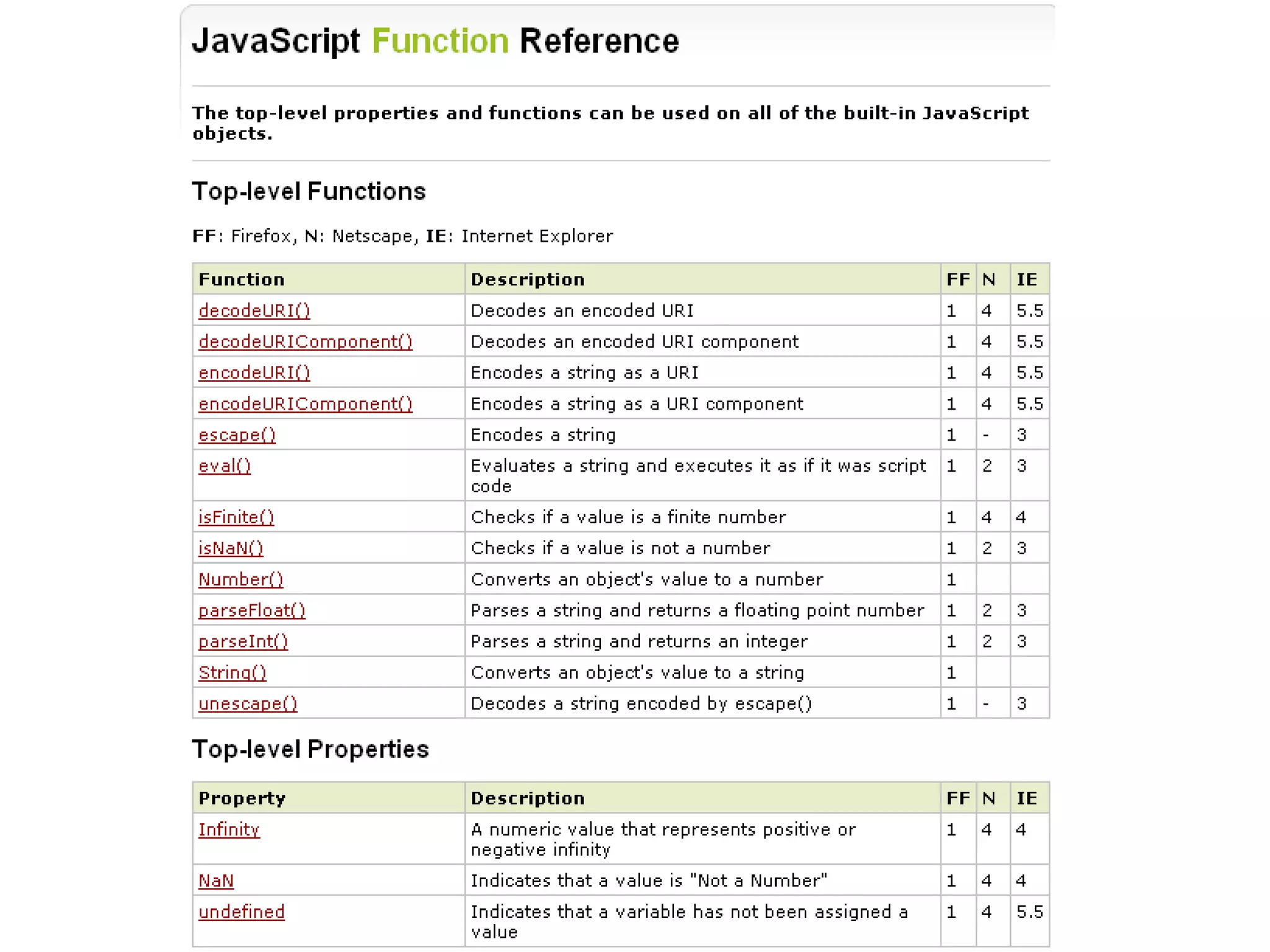Viewport: 1270px width, 952px height.
Task: Follow the encodeURIComponent() link
Action: pyautogui.click(x=305, y=404)
